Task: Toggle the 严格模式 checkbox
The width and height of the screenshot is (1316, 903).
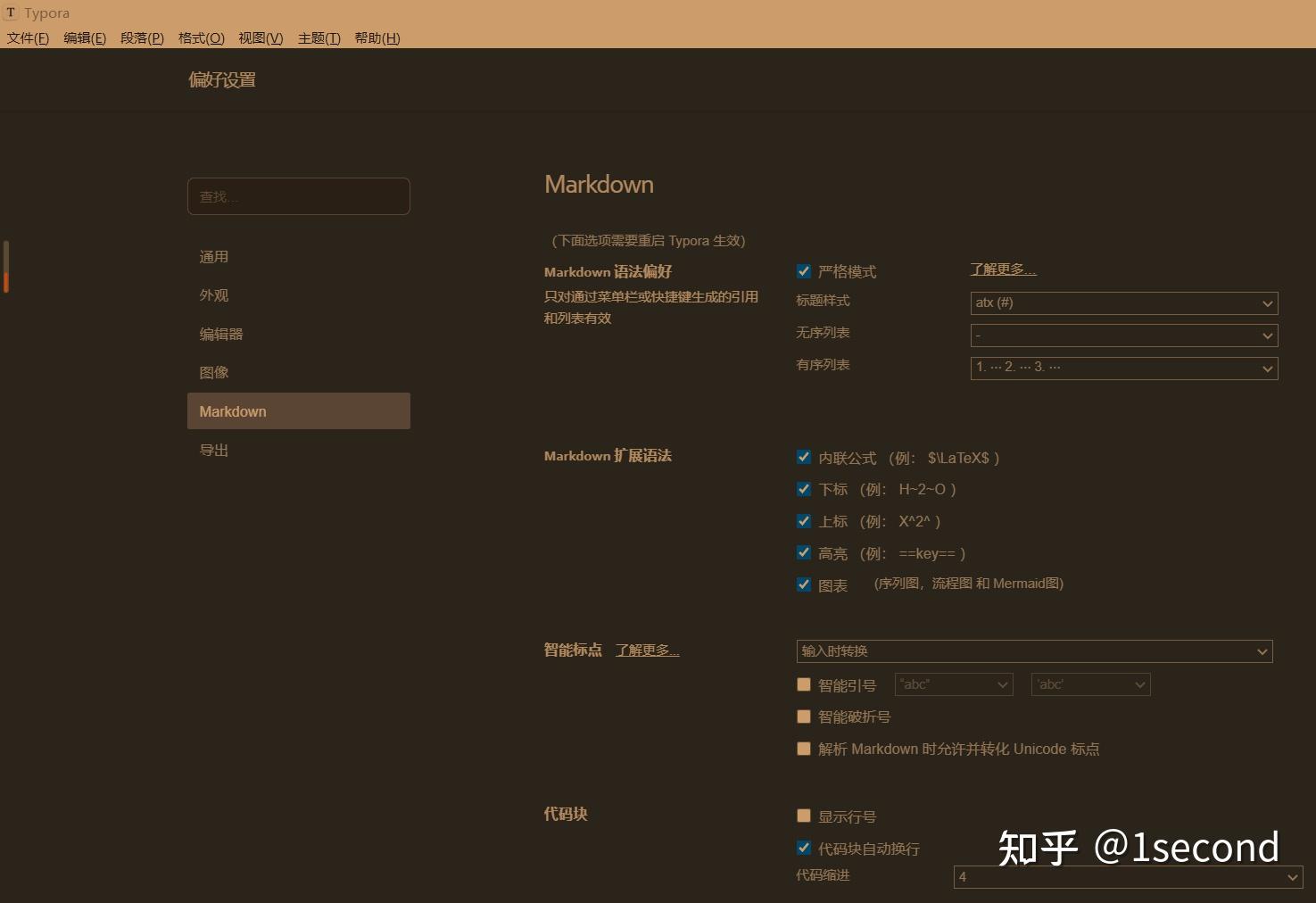Action: [804, 271]
